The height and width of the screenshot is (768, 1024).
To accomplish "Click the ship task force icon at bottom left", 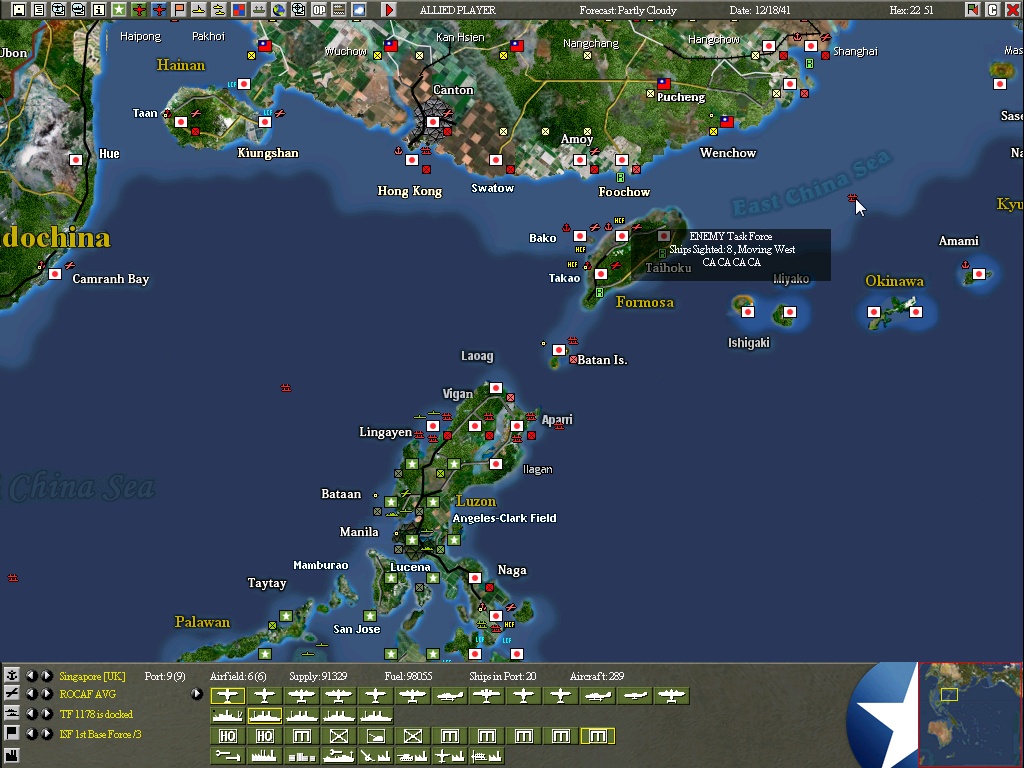I will point(12,713).
